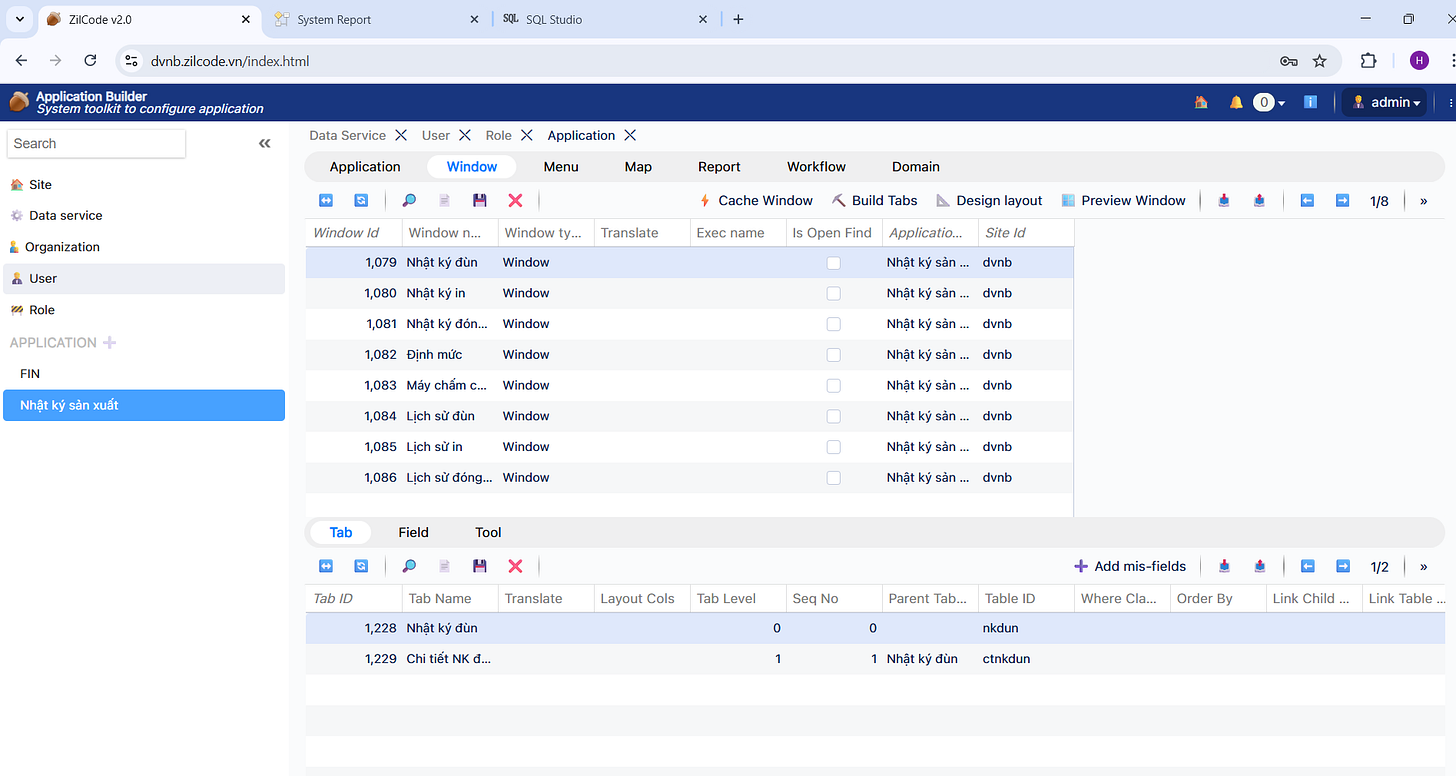
Task: Toggle Is Open Find for Định mức
Action: 834,355
